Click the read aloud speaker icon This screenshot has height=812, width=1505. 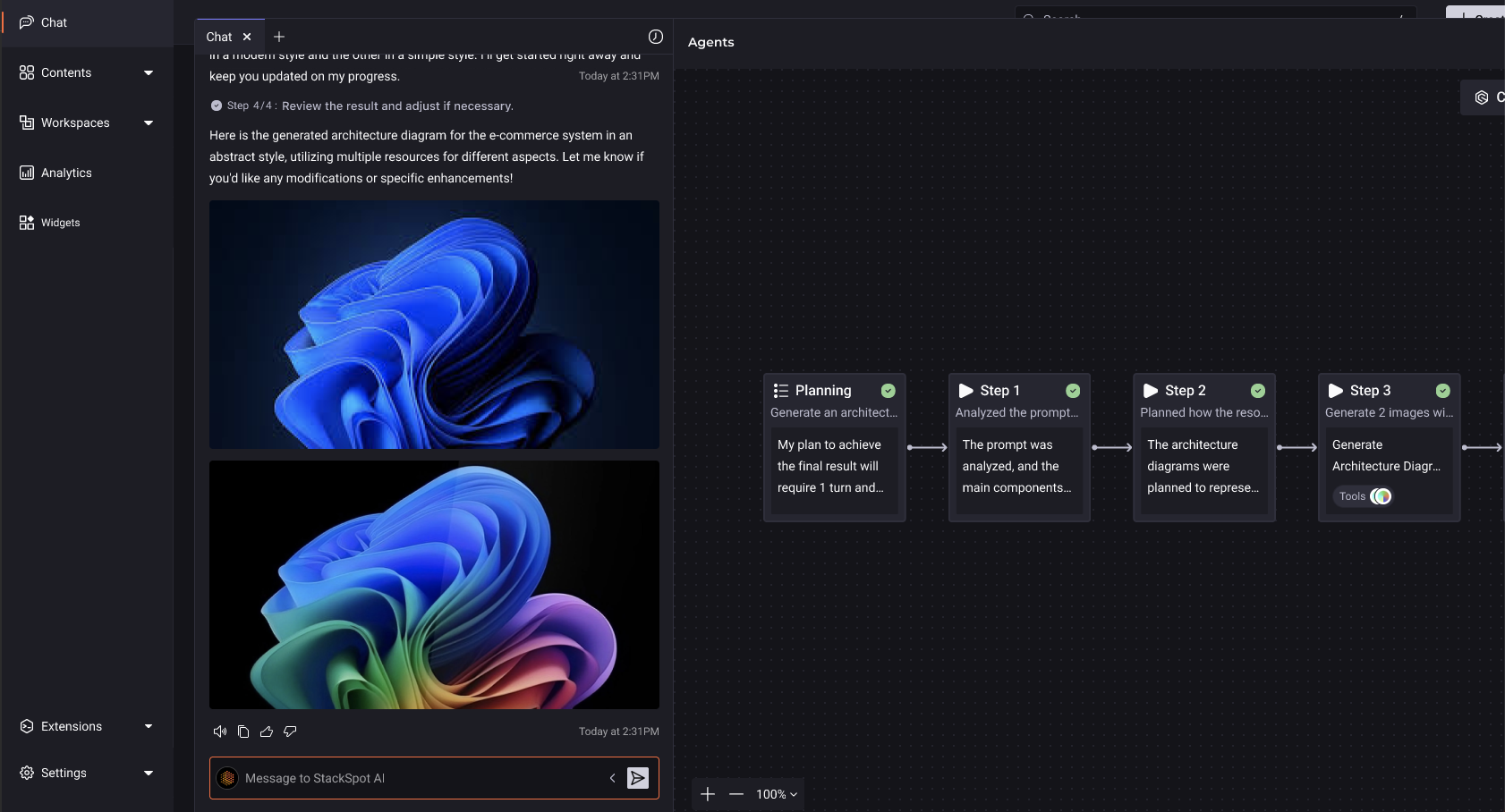(219, 732)
